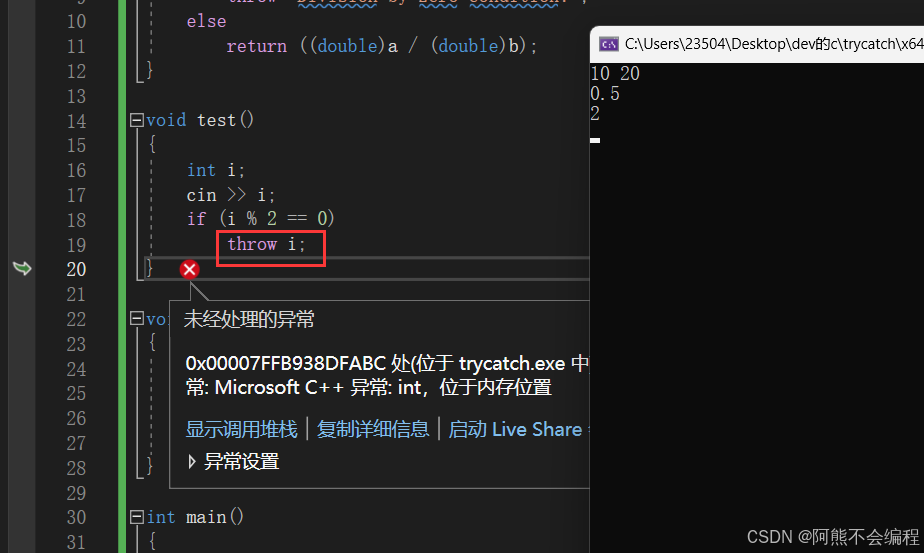This screenshot has height=553, width=924.
Task: Open the 显示调用堆栈 call stack link
Action: [242, 429]
